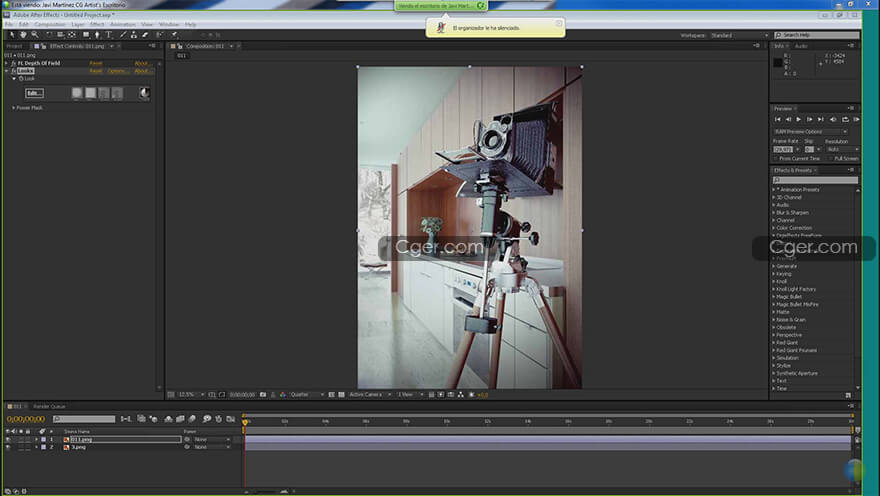Open the Looks effect Options link
The height and width of the screenshot is (496, 880).
tap(117, 71)
